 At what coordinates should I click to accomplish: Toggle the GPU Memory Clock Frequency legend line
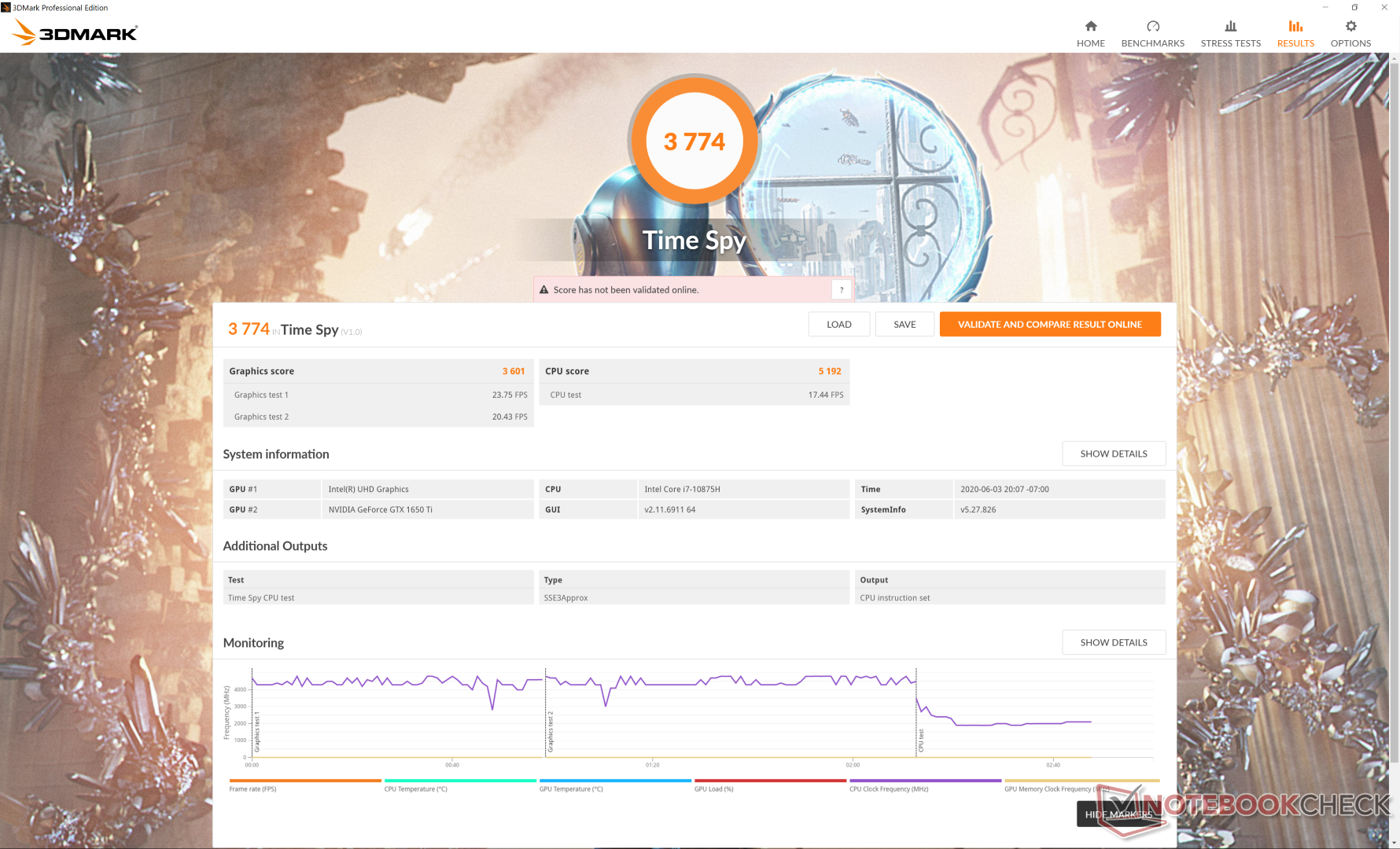(1081, 785)
